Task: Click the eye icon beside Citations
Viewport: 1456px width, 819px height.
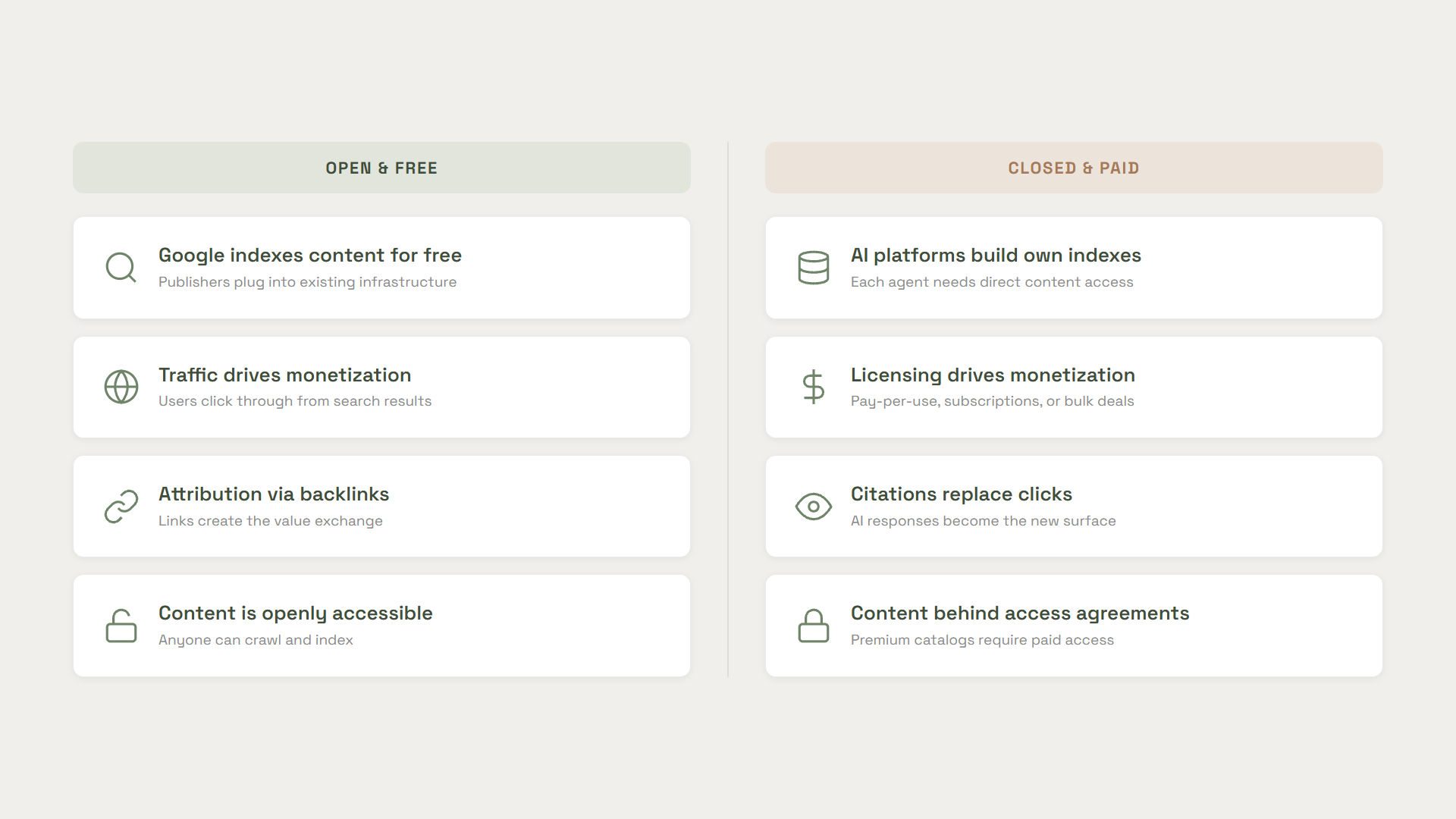Action: [813, 506]
